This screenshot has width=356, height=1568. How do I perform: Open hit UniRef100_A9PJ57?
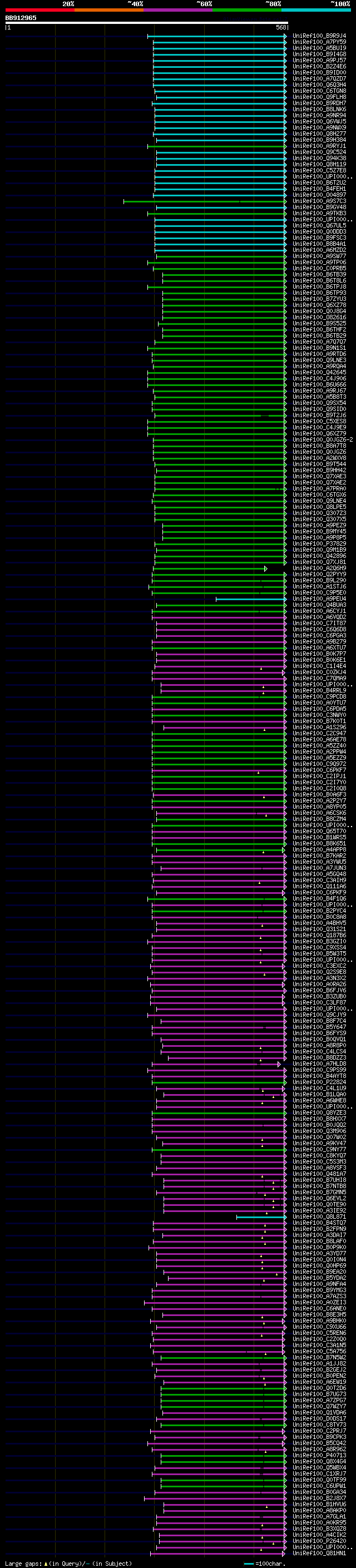[x=319, y=60]
